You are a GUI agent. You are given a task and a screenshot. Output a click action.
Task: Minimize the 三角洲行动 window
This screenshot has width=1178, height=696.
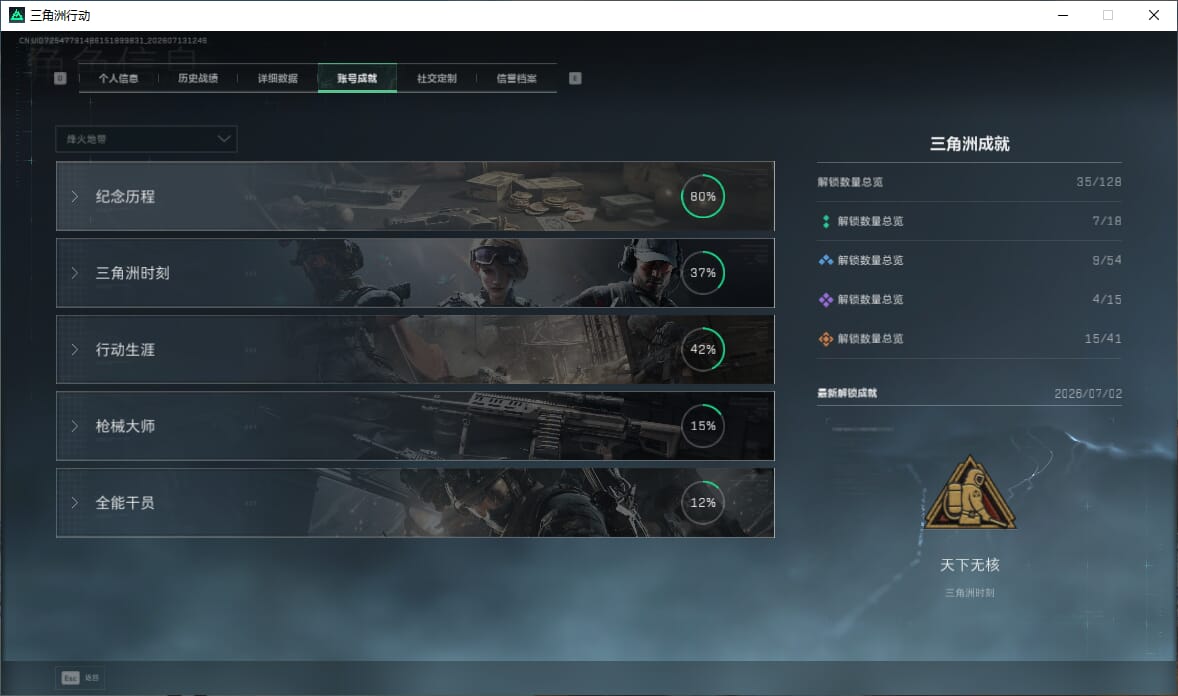[x=1063, y=15]
